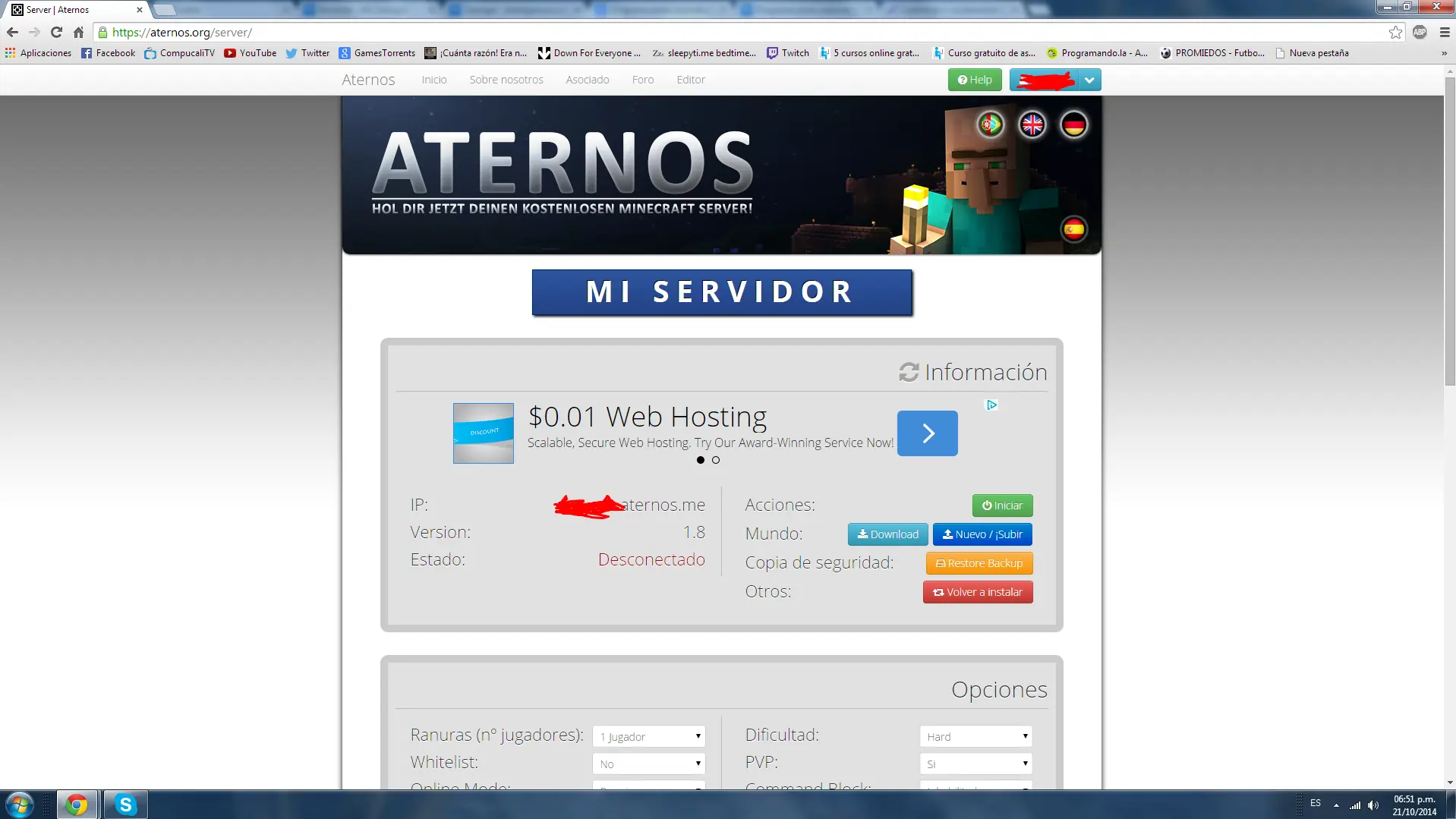Screen dimensions: 1456x819
Task: Open the volume control in system tray
Action: (1373, 805)
